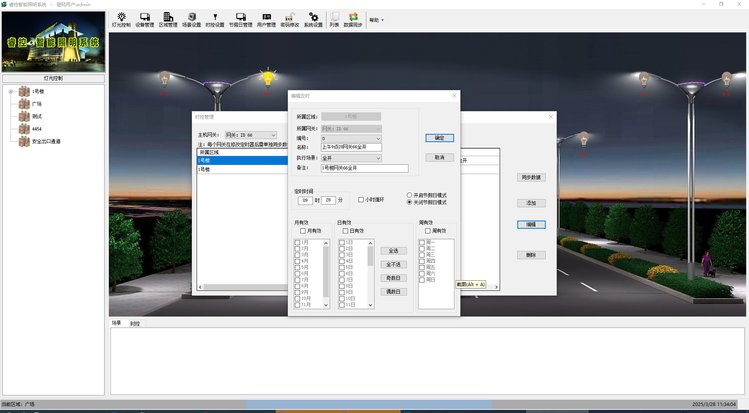Open the 编号 number dropdown
This screenshot has height=413, width=749.
point(377,138)
